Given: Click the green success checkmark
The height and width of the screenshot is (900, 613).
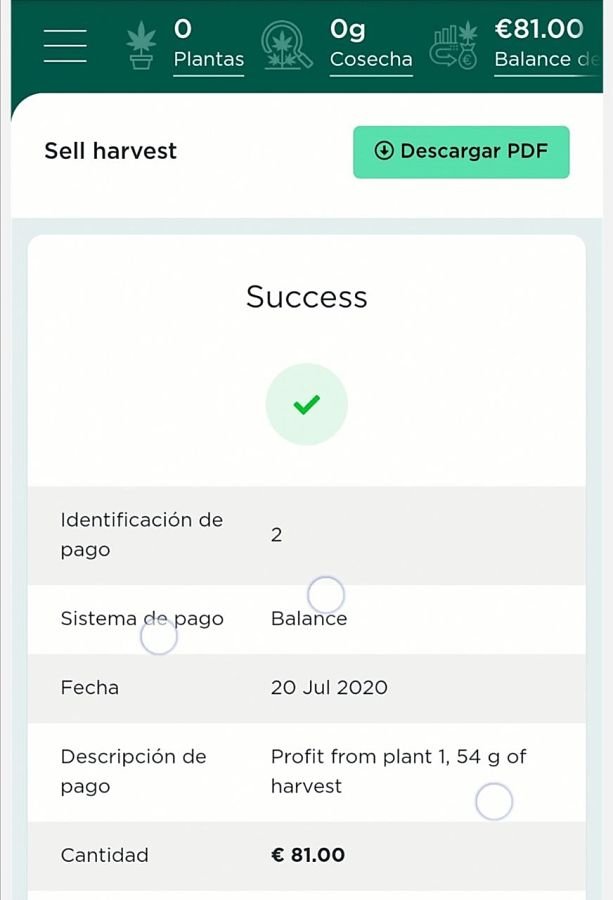Looking at the screenshot, I should [306, 404].
